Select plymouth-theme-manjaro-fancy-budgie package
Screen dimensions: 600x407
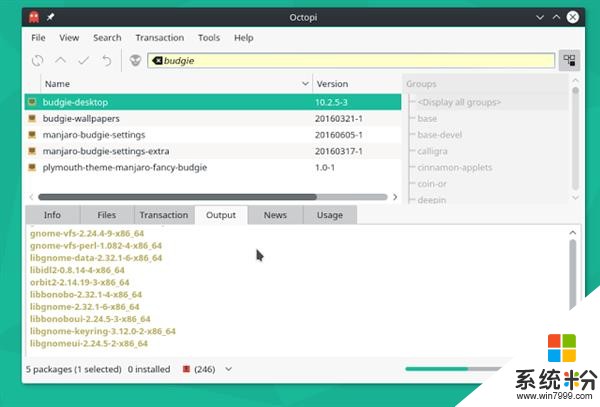tap(213, 168)
